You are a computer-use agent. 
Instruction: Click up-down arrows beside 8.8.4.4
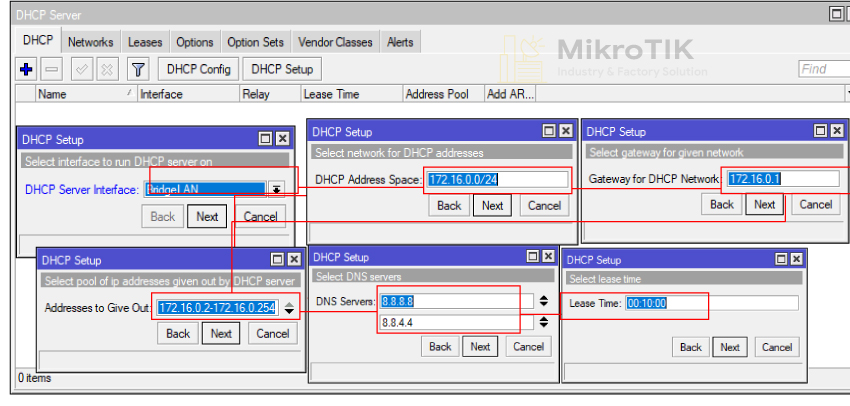[x=544, y=323]
